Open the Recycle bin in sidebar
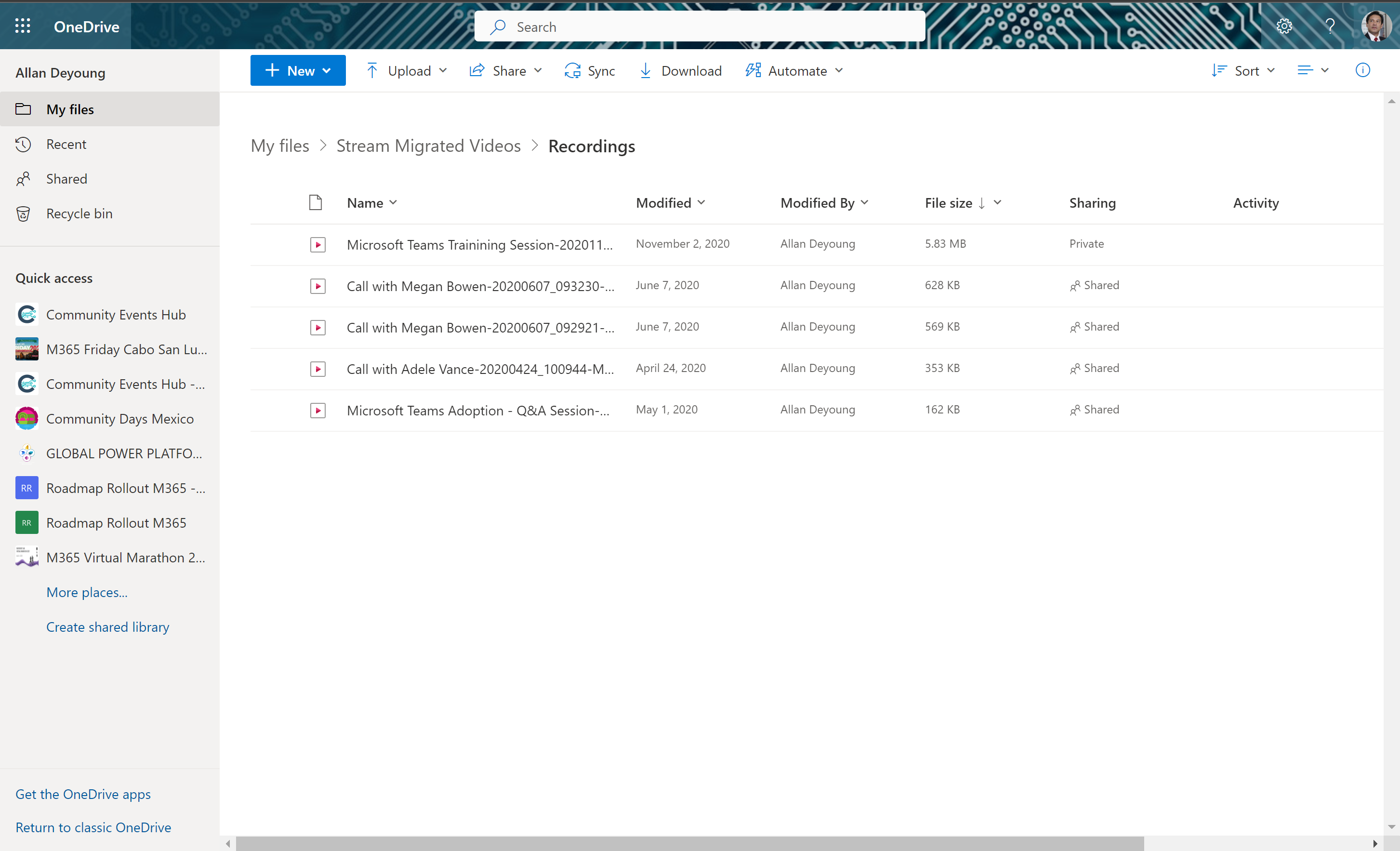Screen dimensions: 1400x851 pos(79,214)
